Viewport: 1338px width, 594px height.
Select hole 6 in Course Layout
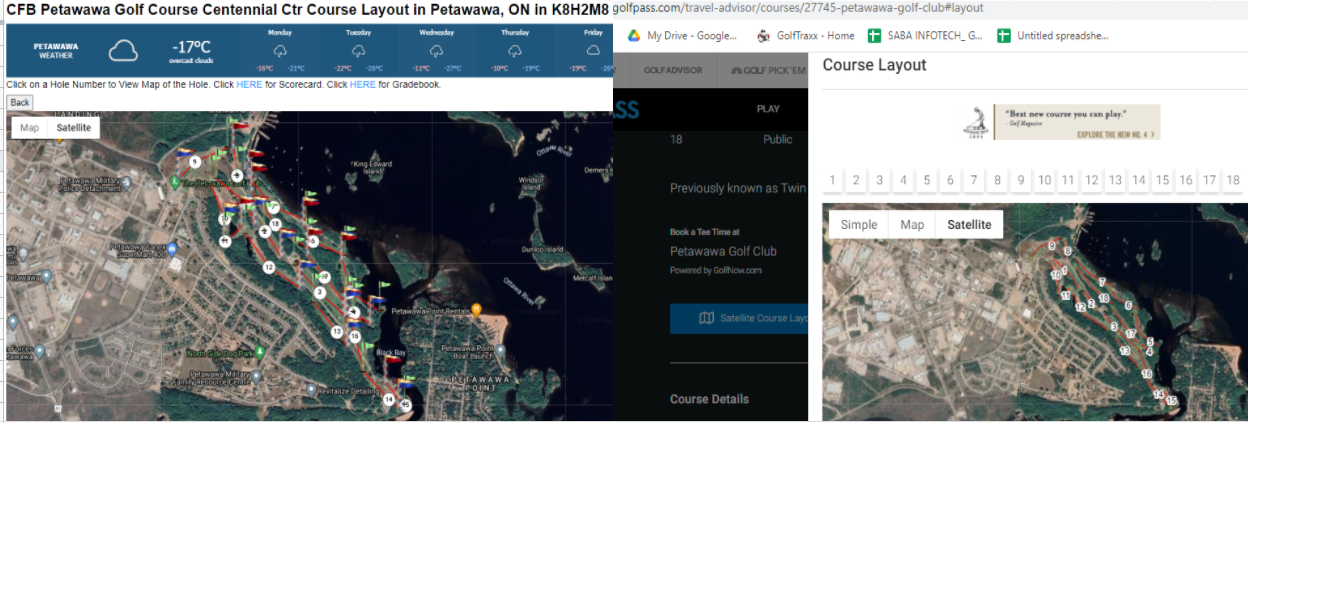[x=950, y=180]
